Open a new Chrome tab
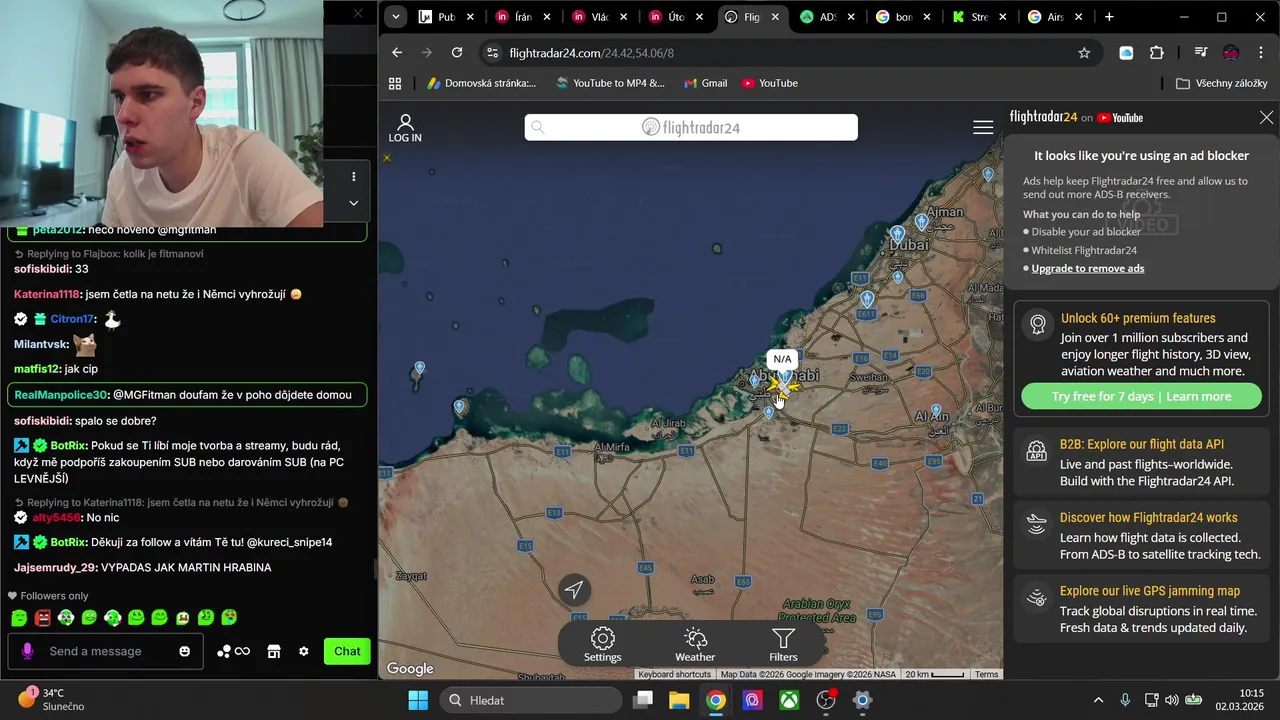 pyautogui.click(x=1109, y=17)
